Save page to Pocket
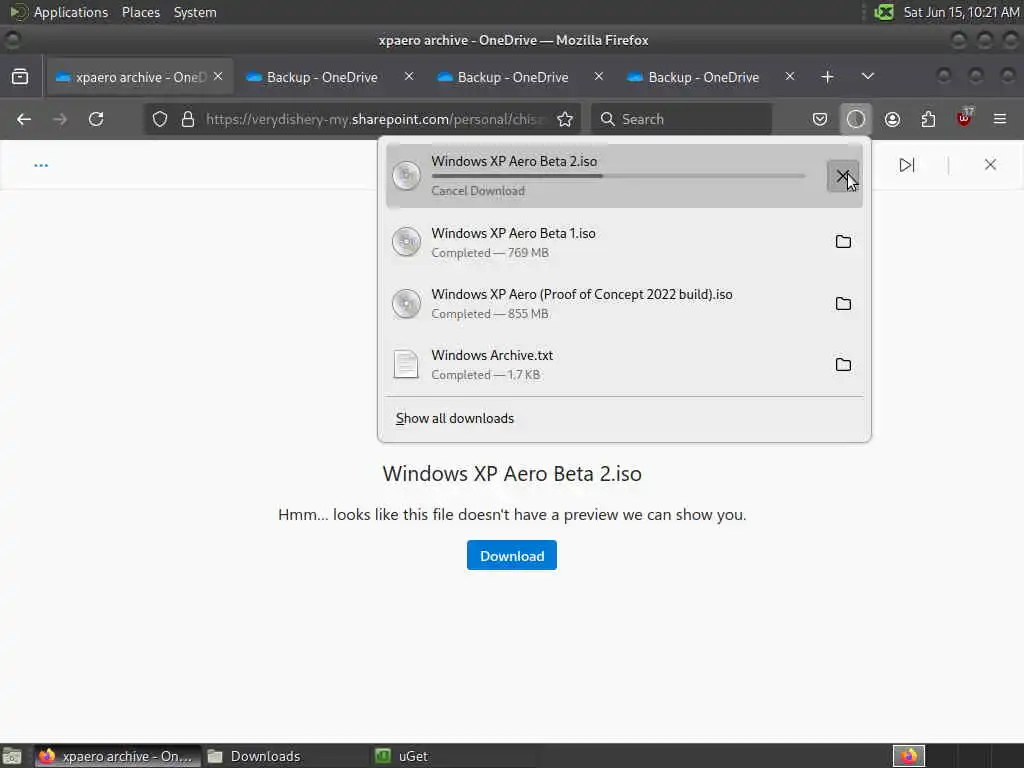The height and width of the screenshot is (768, 1024). (820, 119)
